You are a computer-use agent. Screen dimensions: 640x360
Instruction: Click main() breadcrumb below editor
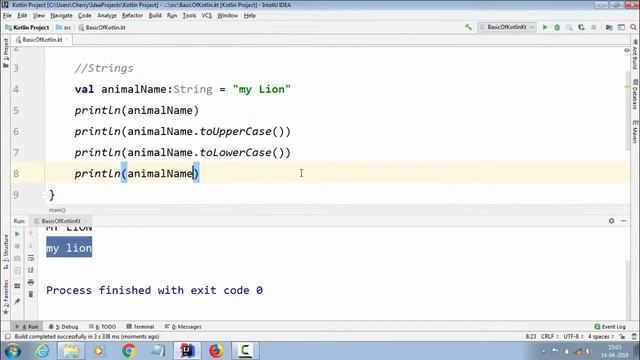click(x=57, y=210)
